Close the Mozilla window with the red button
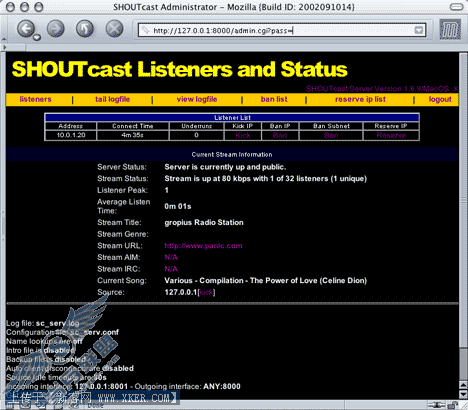This screenshot has width=468, height=410. [x=10, y=7]
